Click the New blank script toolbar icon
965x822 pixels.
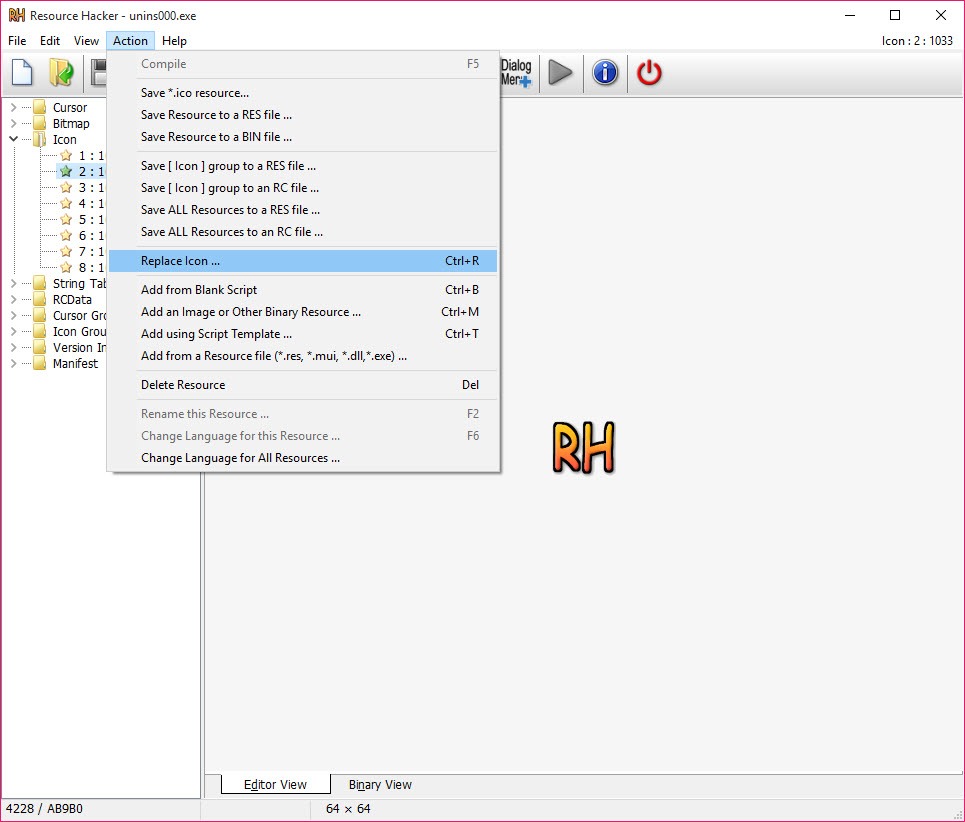point(22,73)
